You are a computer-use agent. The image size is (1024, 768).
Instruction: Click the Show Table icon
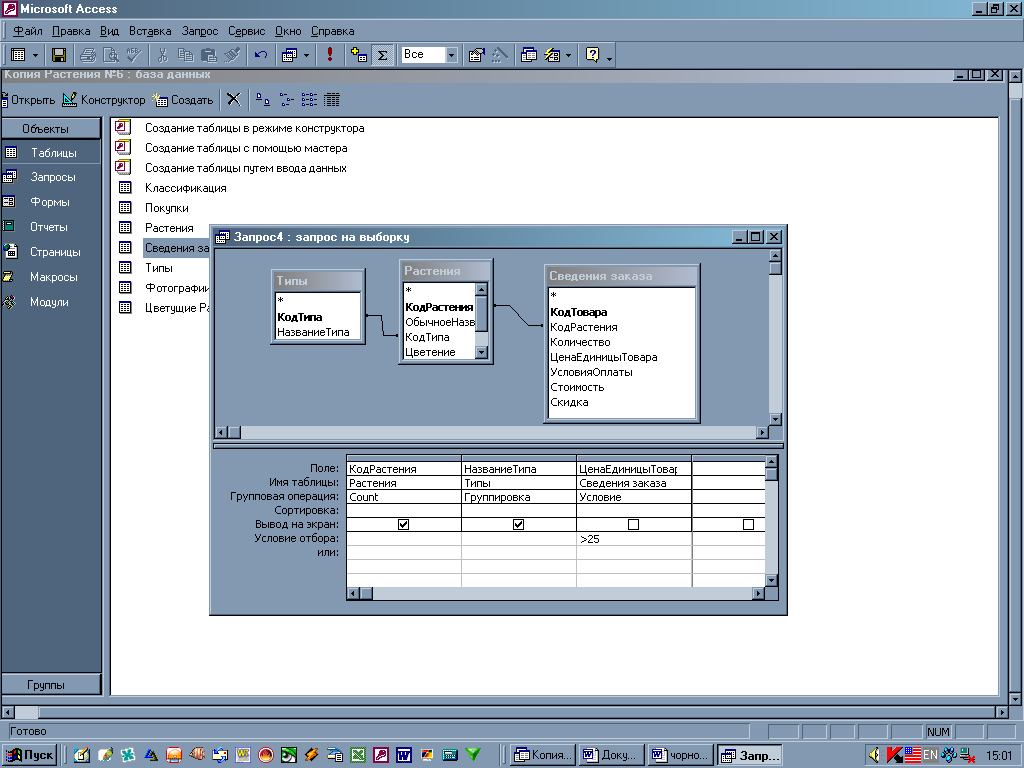tap(359, 55)
